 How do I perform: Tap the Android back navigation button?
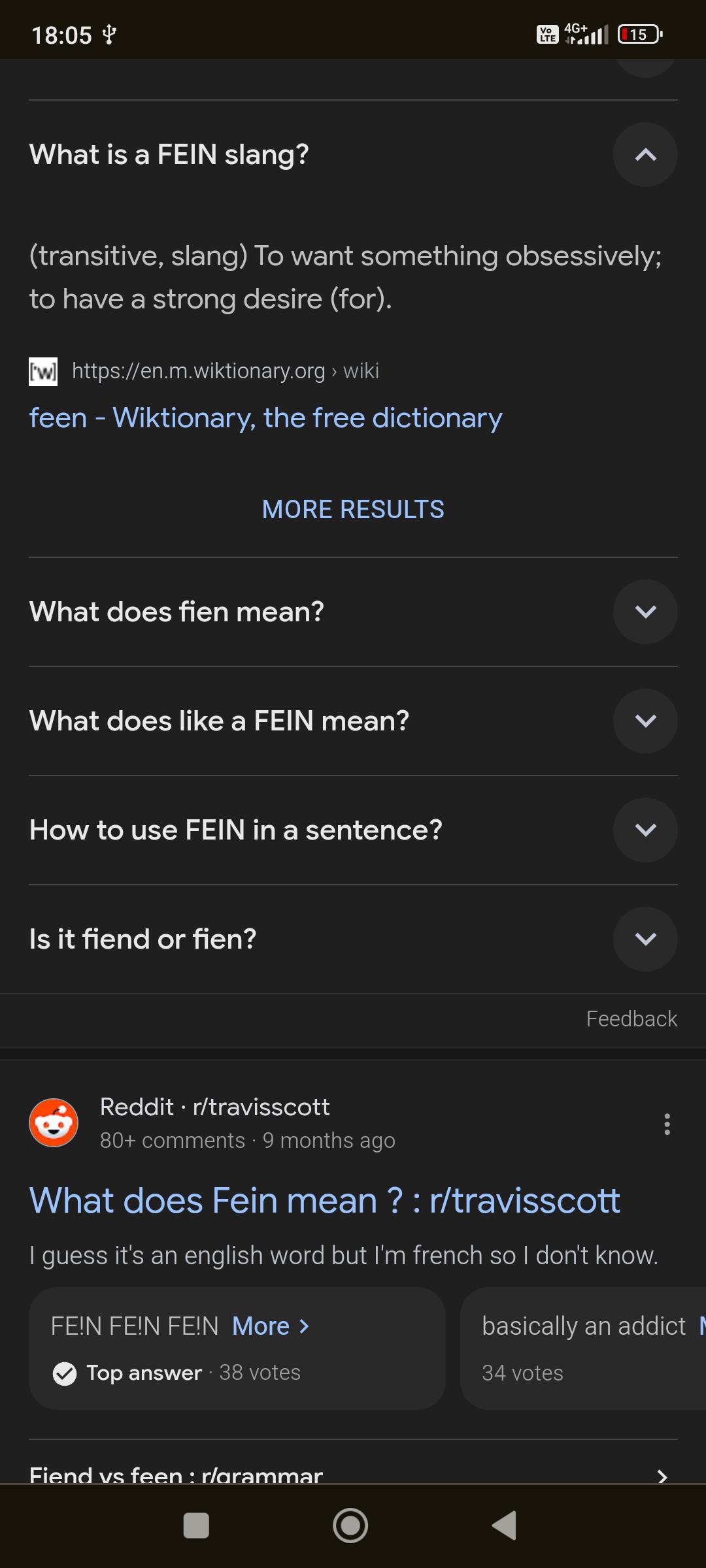point(503,1527)
